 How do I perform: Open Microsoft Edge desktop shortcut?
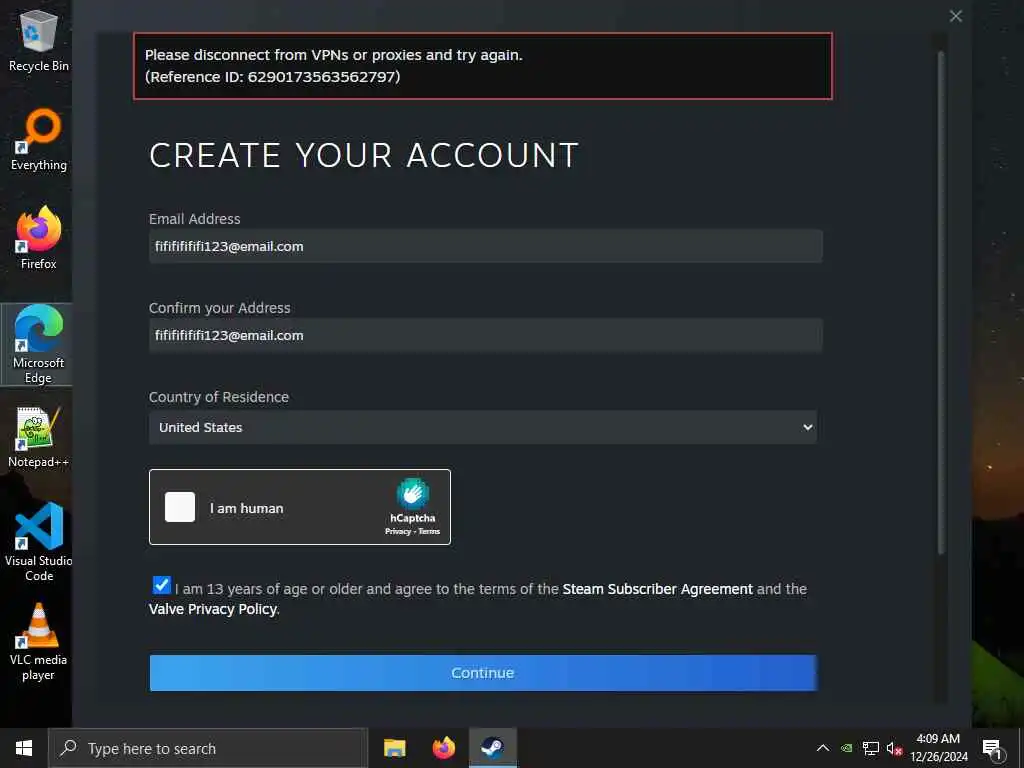tap(38, 344)
